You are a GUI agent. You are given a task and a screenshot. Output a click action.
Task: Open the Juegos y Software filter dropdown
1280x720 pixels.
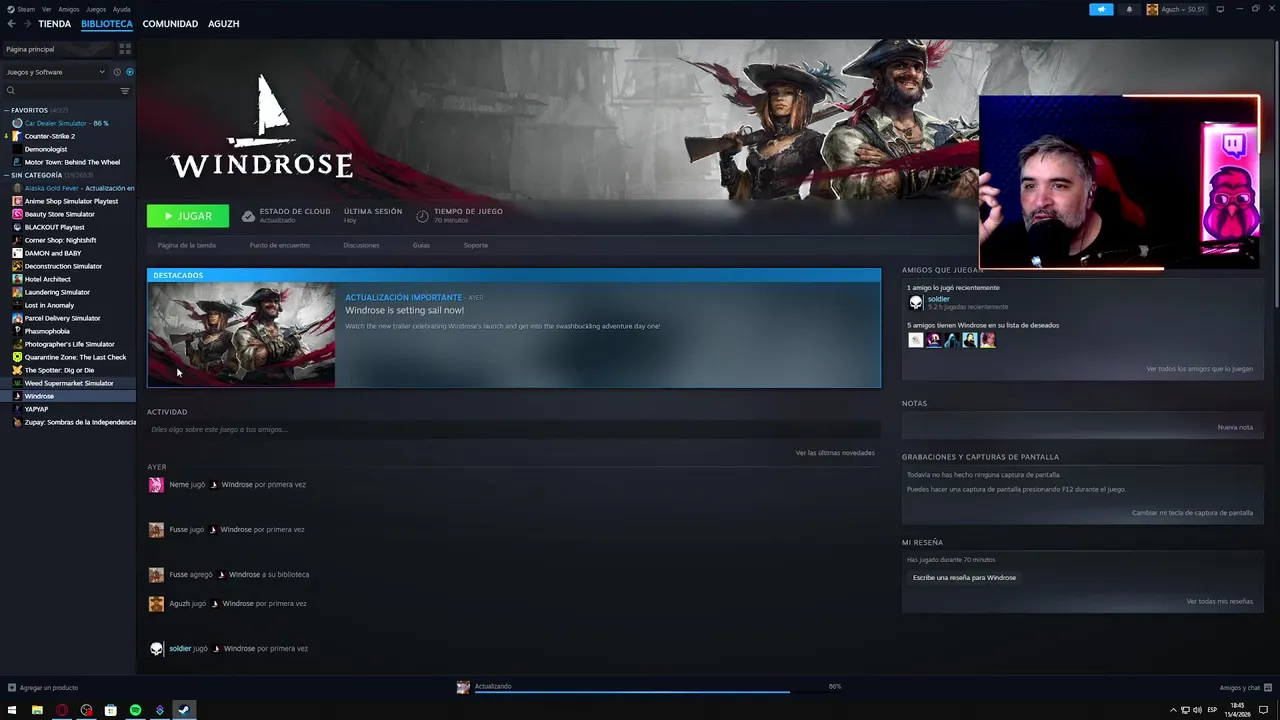55,72
